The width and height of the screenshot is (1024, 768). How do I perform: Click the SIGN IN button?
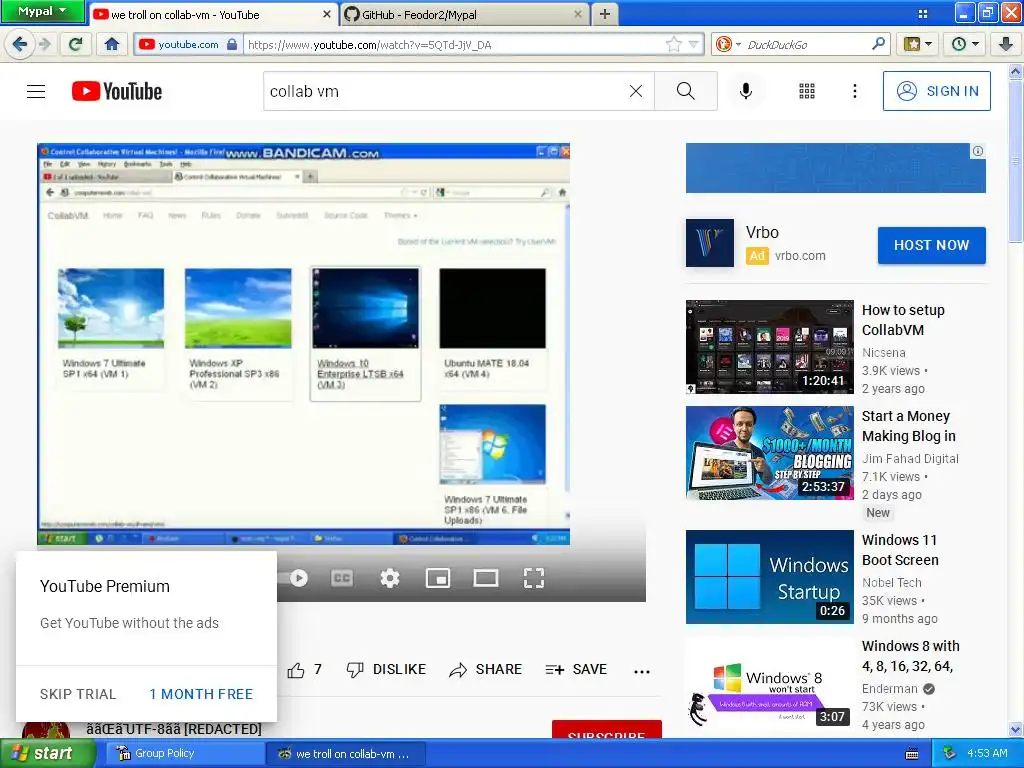(x=936, y=91)
